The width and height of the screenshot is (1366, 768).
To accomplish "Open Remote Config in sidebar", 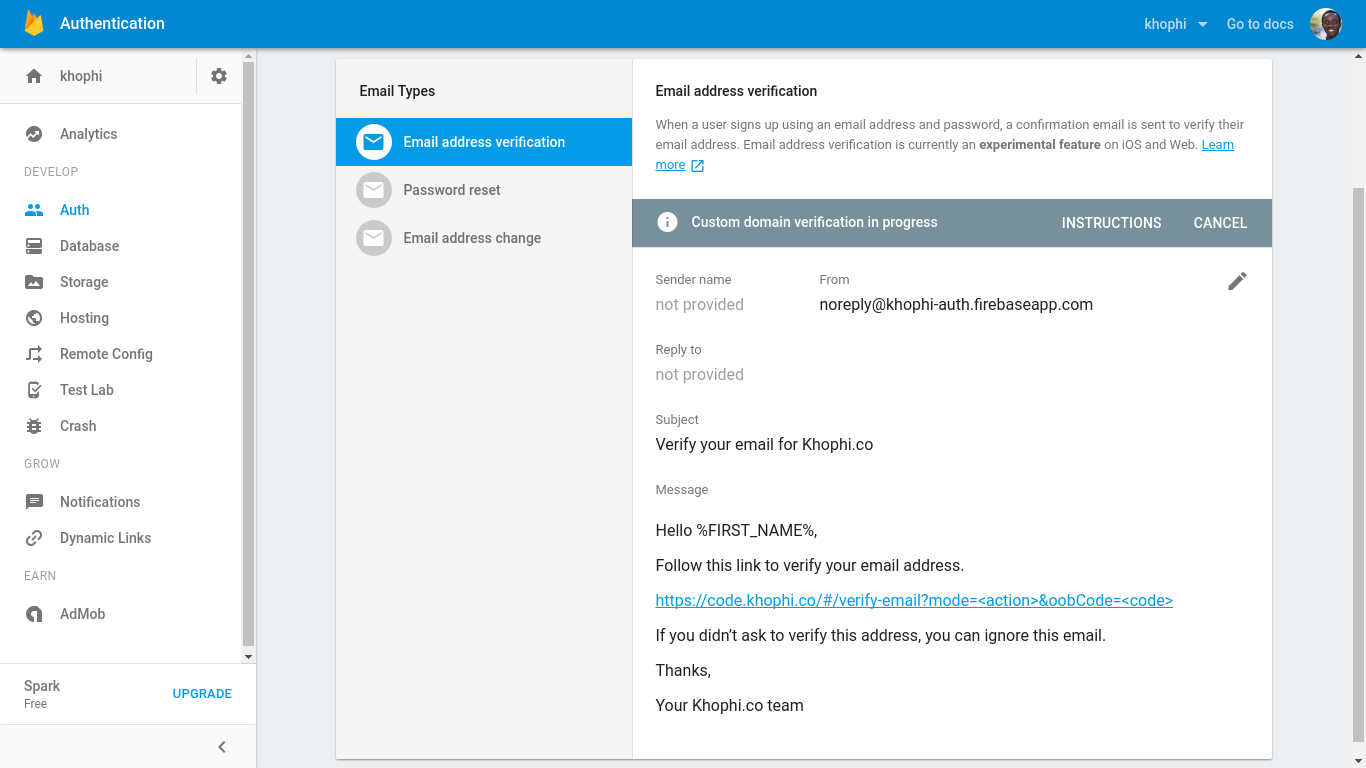I will 106,354.
